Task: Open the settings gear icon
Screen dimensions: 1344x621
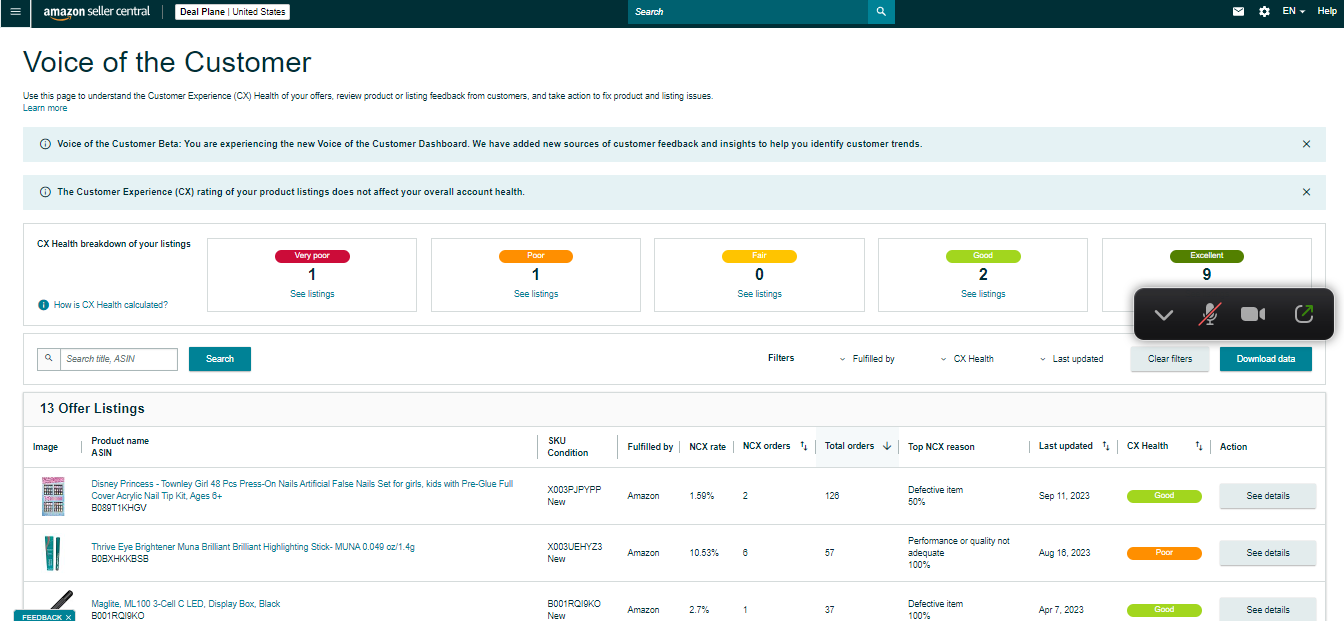Action: pyautogui.click(x=1264, y=11)
